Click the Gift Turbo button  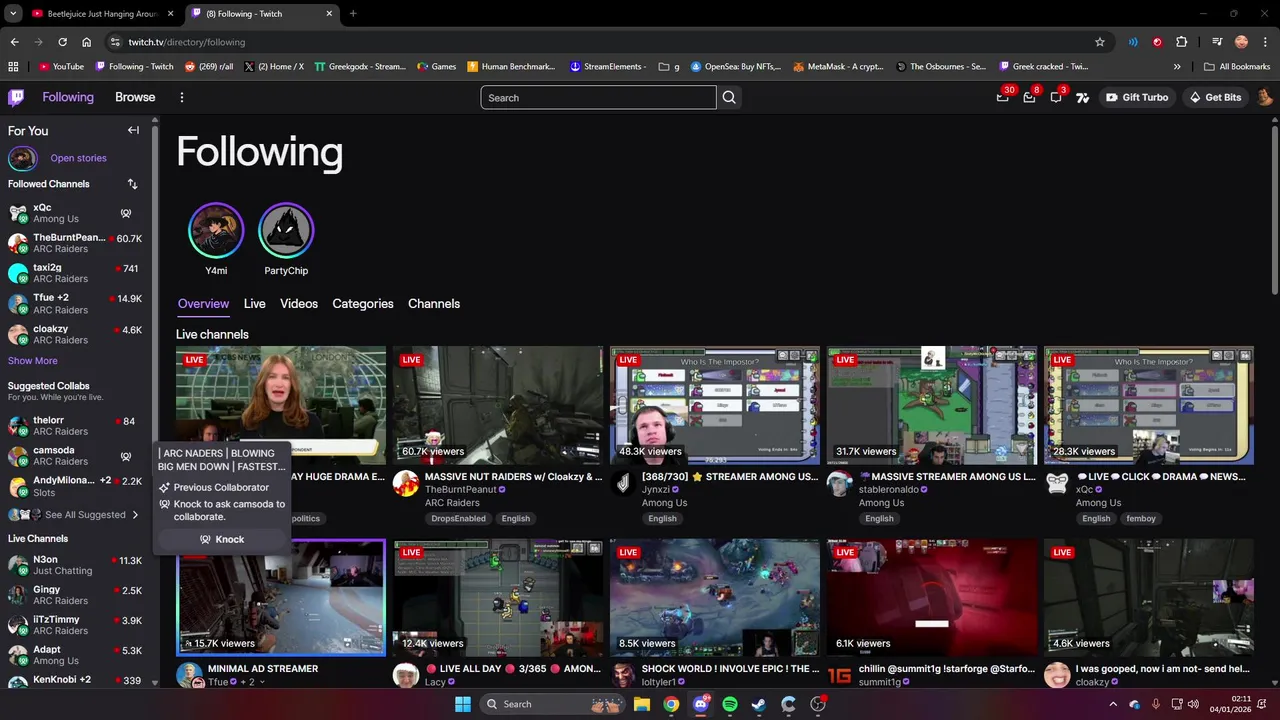(1137, 97)
